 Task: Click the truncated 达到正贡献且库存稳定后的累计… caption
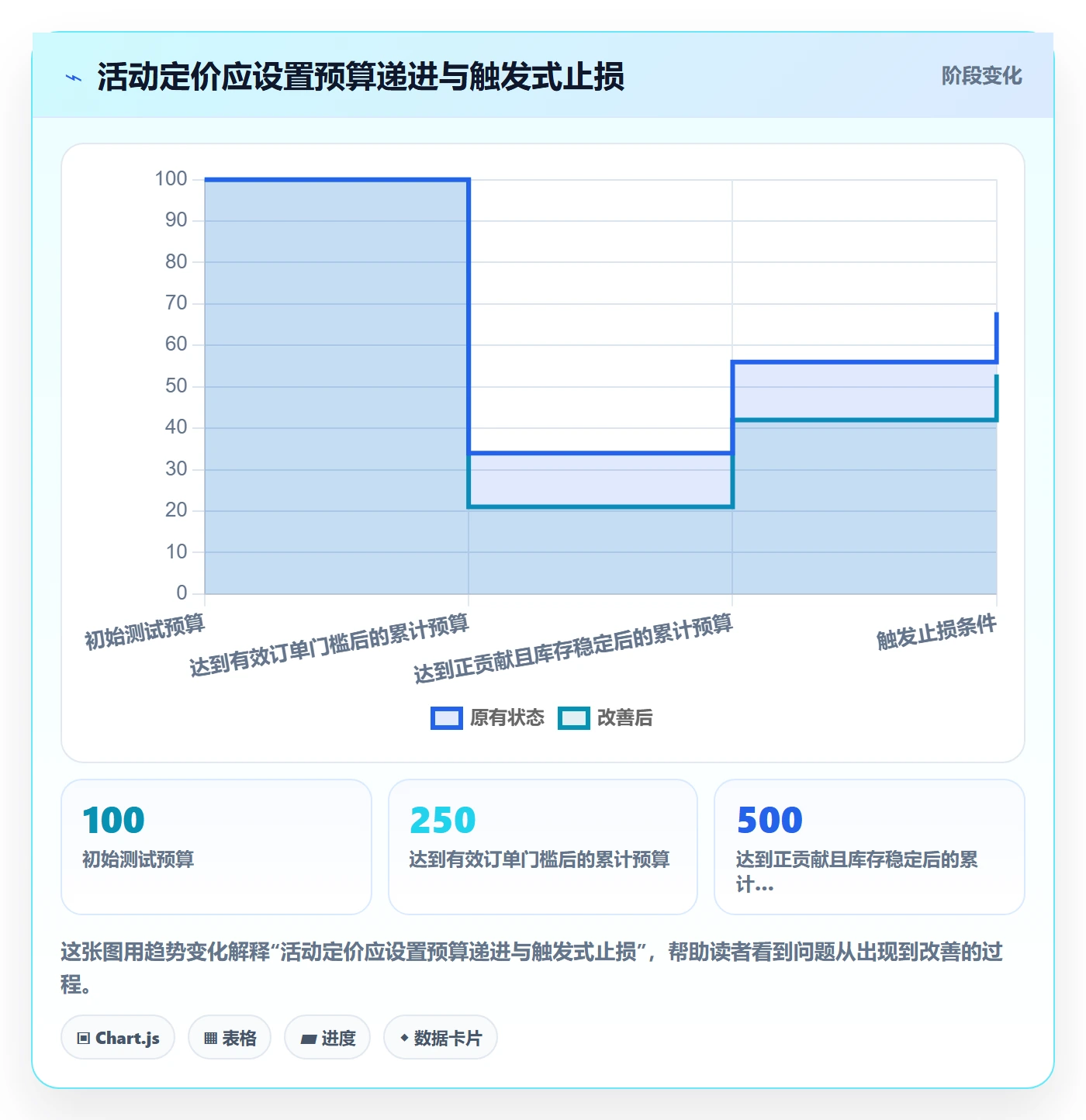click(x=857, y=872)
